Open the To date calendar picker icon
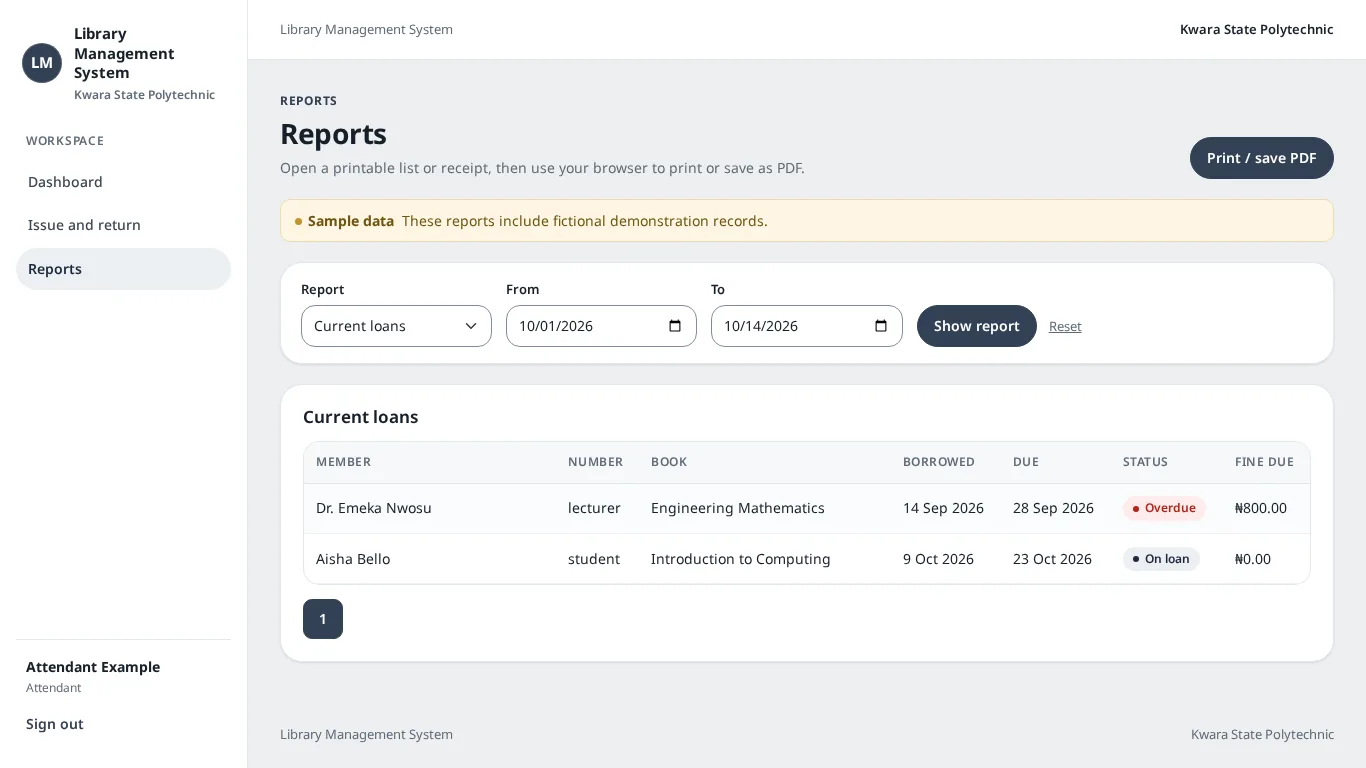The height and width of the screenshot is (768, 1366). pyautogui.click(x=881, y=326)
